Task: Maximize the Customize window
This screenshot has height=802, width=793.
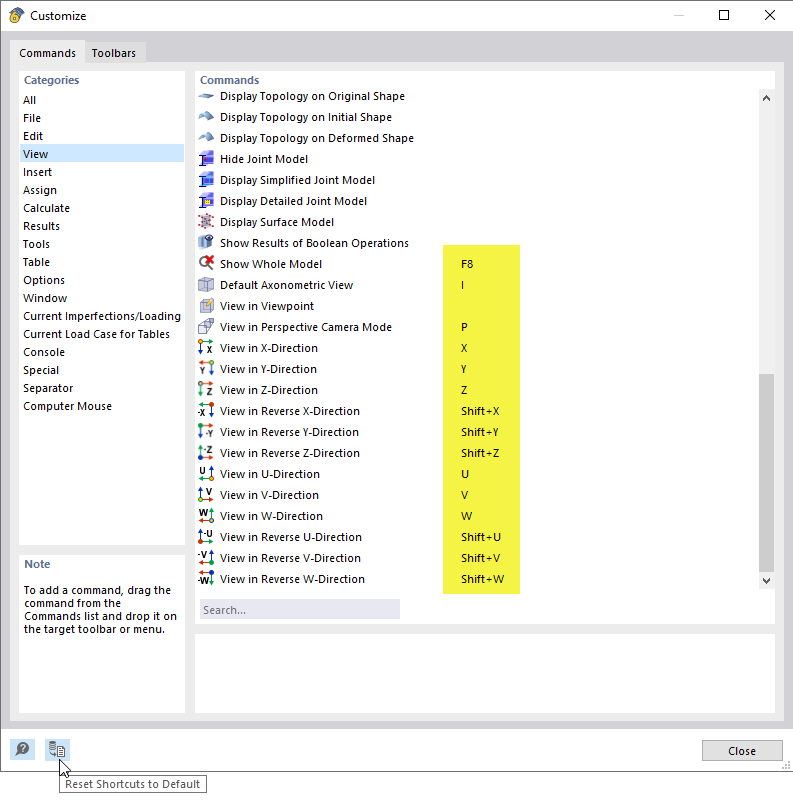Action: click(724, 15)
